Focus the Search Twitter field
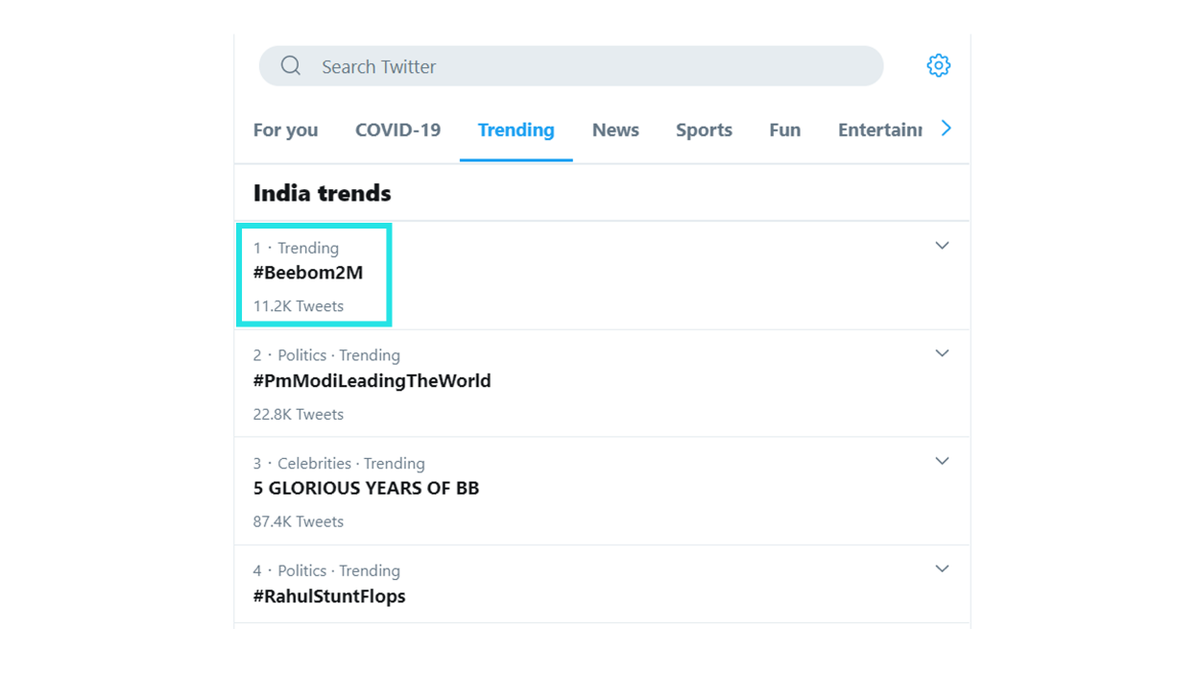This screenshot has width=1200, height=676. pyautogui.click(x=571, y=66)
